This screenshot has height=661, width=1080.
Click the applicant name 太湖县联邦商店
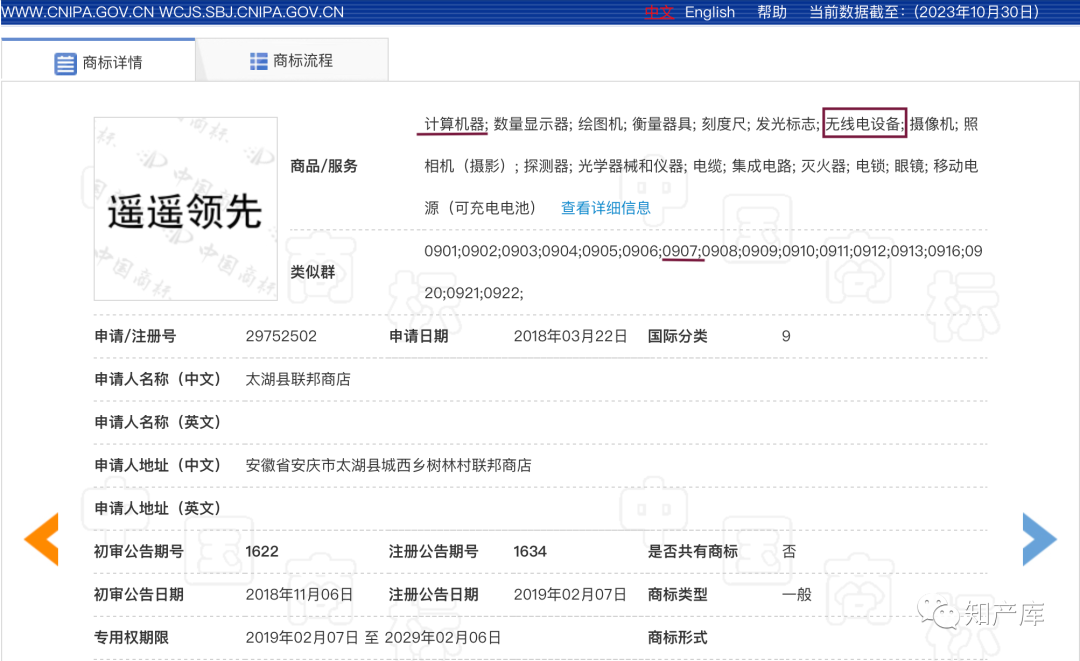[x=298, y=379]
